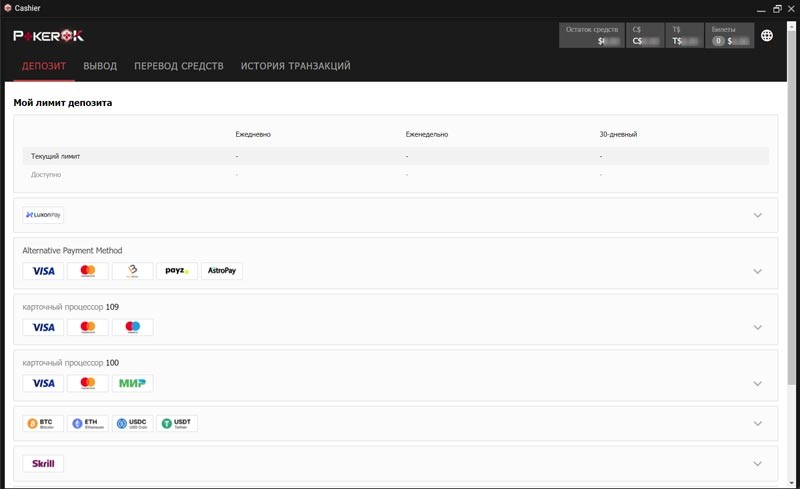The height and width of the screenshot is (489, 800).
Task: Click the globe language icon
Action: (767, 36)
